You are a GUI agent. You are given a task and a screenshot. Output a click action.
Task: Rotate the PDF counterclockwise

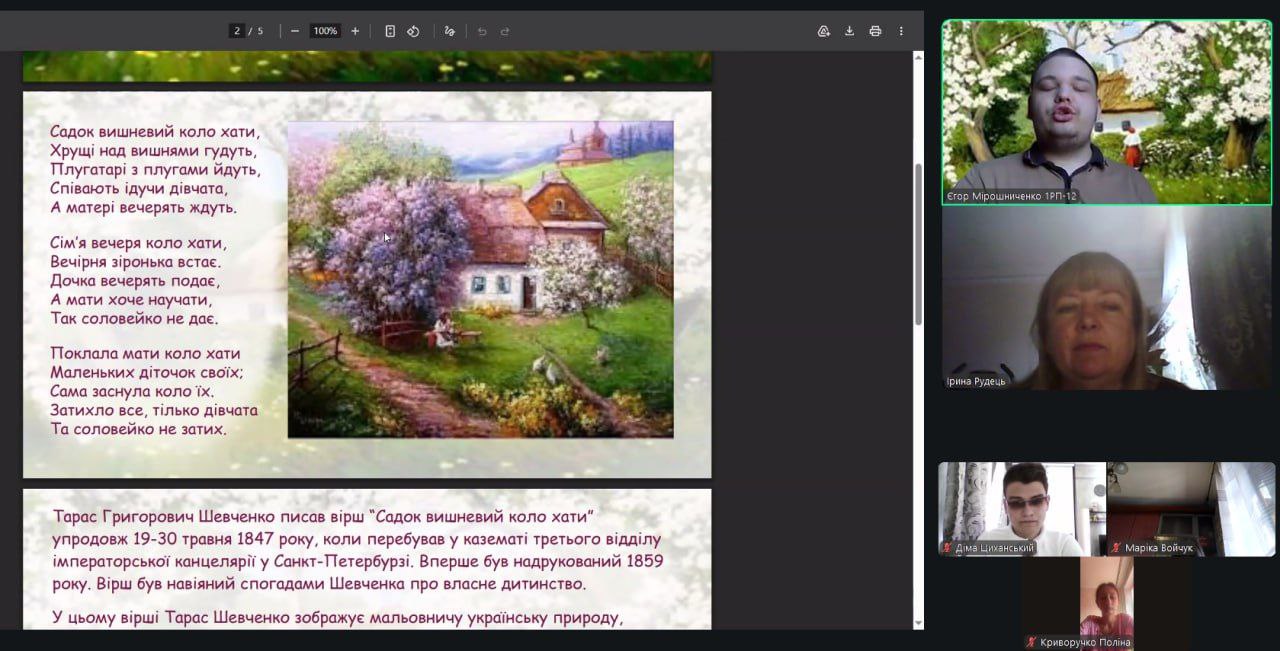pos(413,31)
